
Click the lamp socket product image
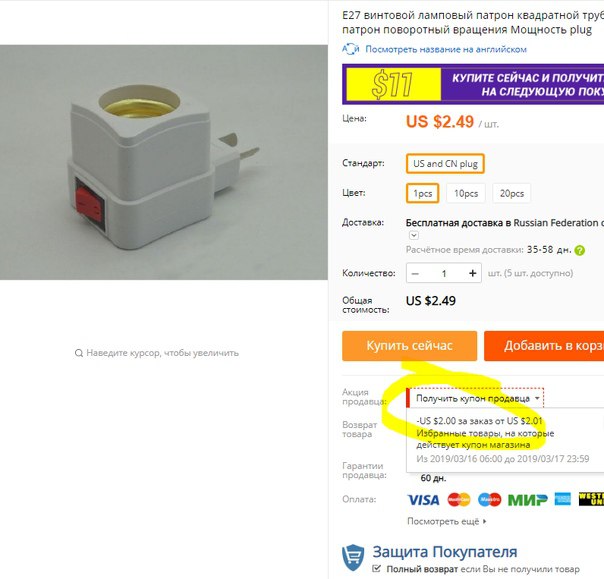tap(164, 162)
